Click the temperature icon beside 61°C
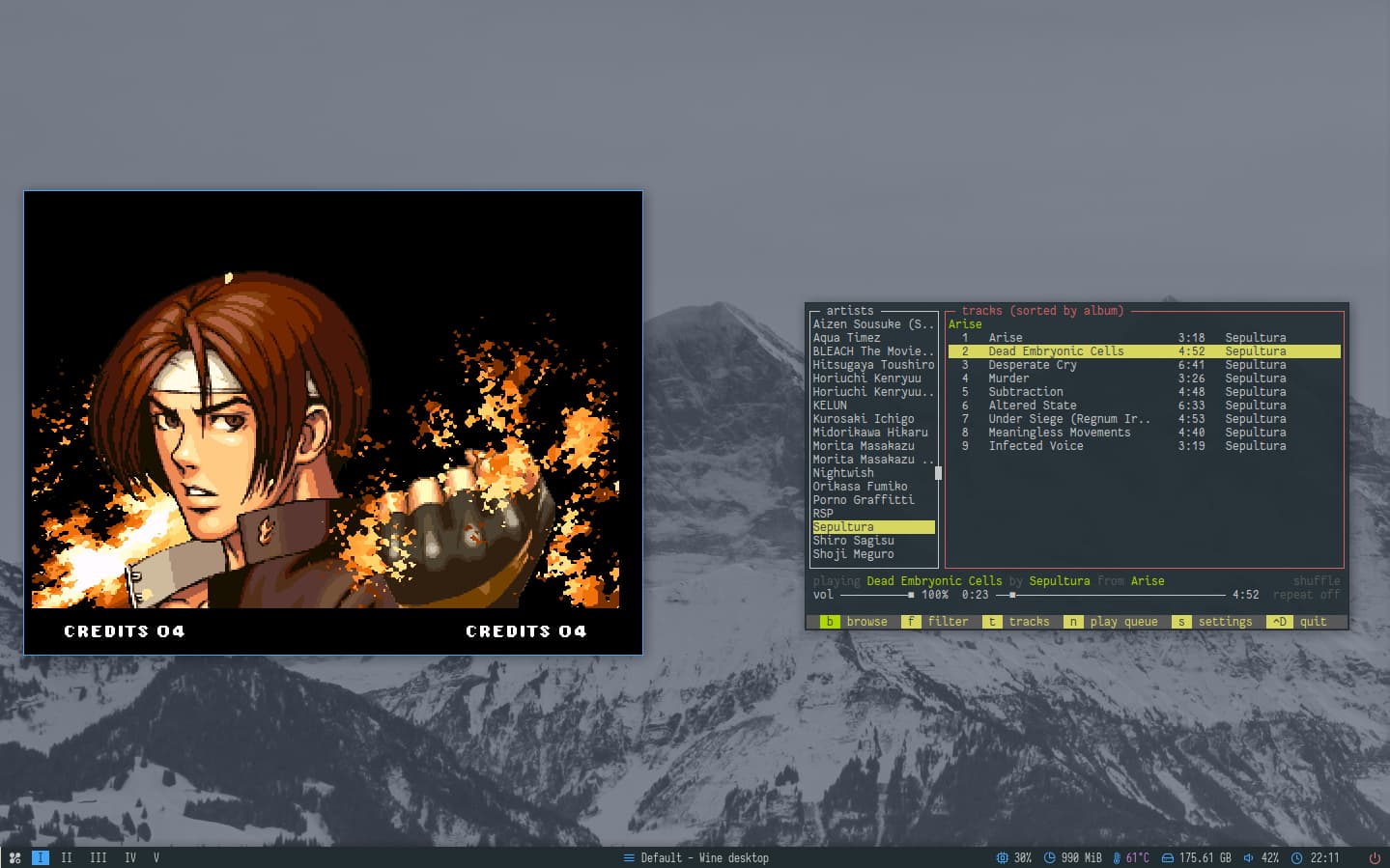The width and height of the screenshot is (1390, 868). click(x=1117, y=857)
